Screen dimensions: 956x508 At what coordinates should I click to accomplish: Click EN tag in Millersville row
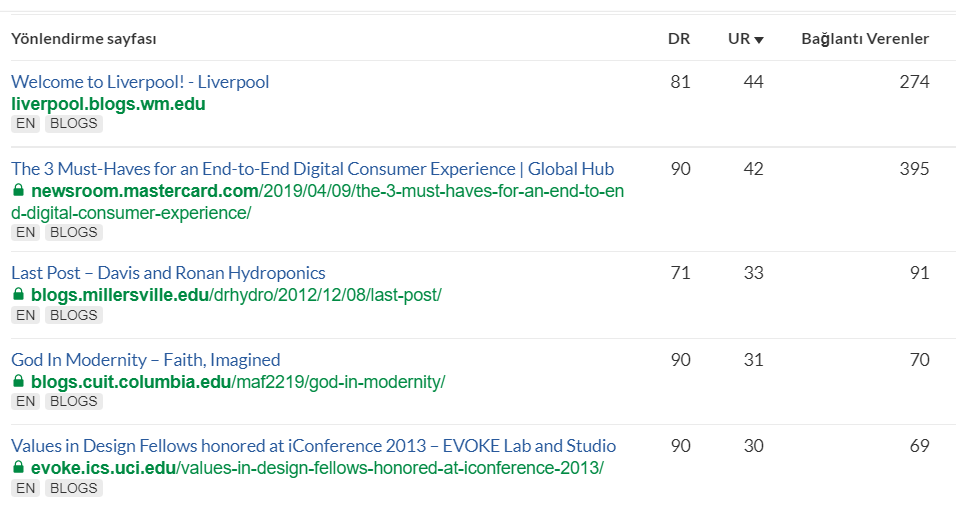[x=26, y=315]
